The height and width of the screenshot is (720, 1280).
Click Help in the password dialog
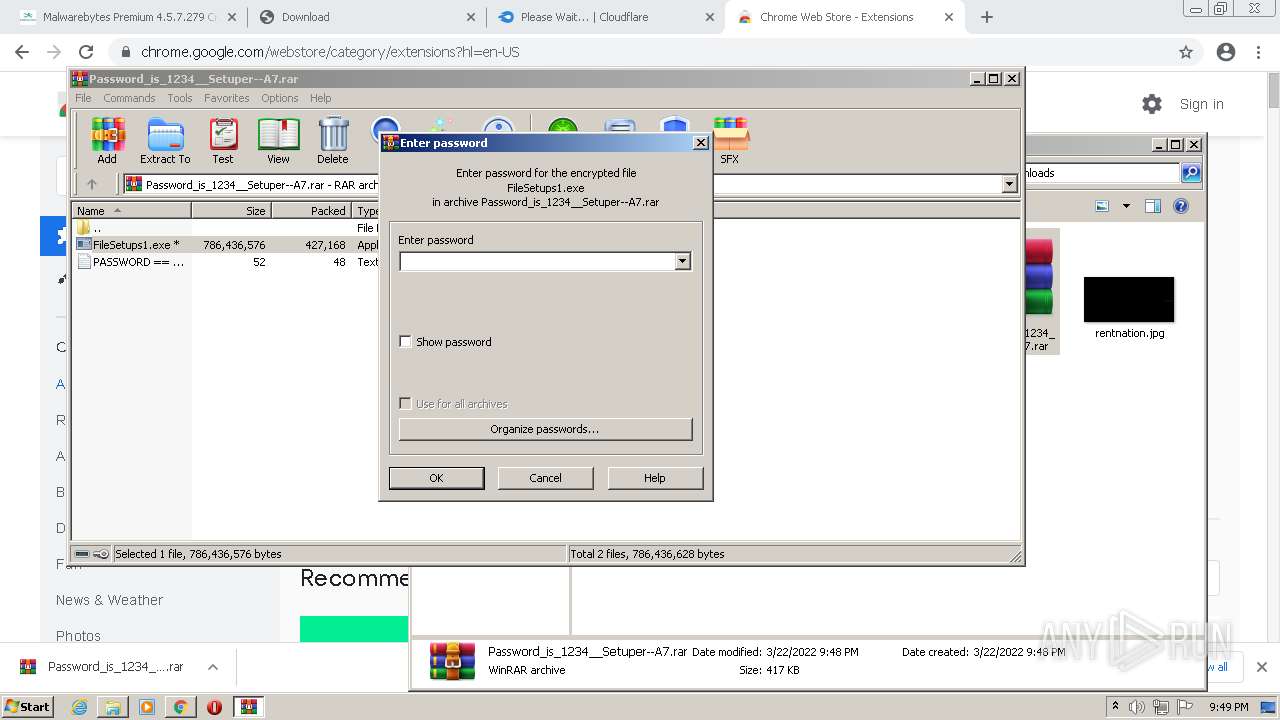tap(655, 478)
